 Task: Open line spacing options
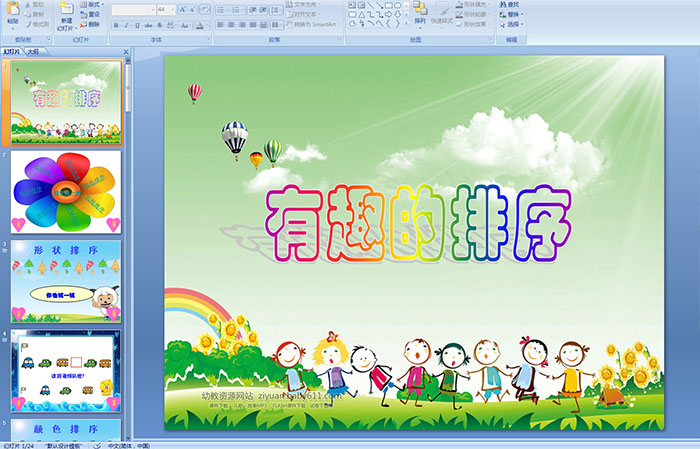click(x=276, y=10)
